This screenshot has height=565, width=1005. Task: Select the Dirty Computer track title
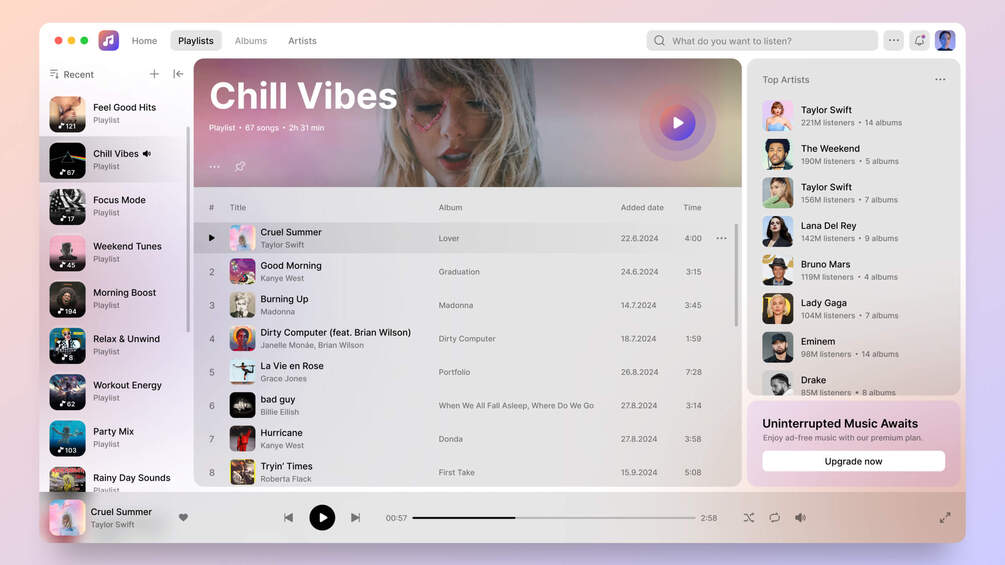pyautogui.click(x=335, y=332)
